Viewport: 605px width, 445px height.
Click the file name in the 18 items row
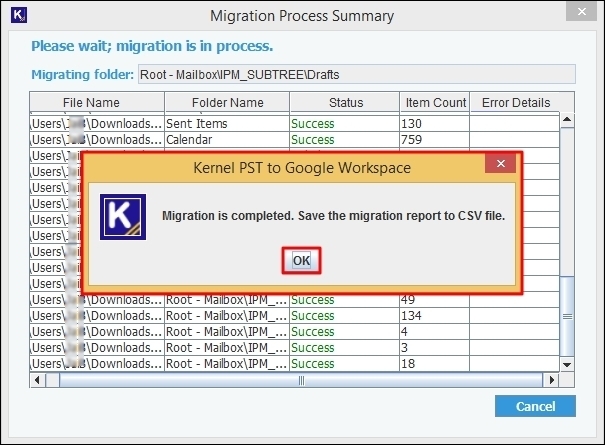tap(97, 363)
